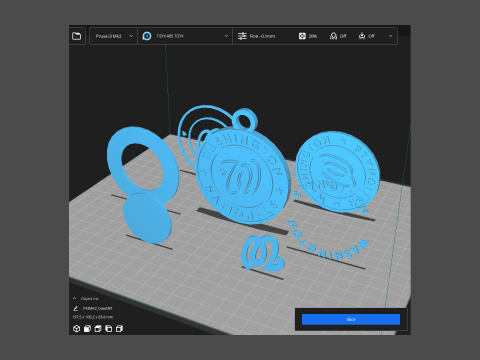
Task: Switch to 3D view icon
Action: point(76,329)
